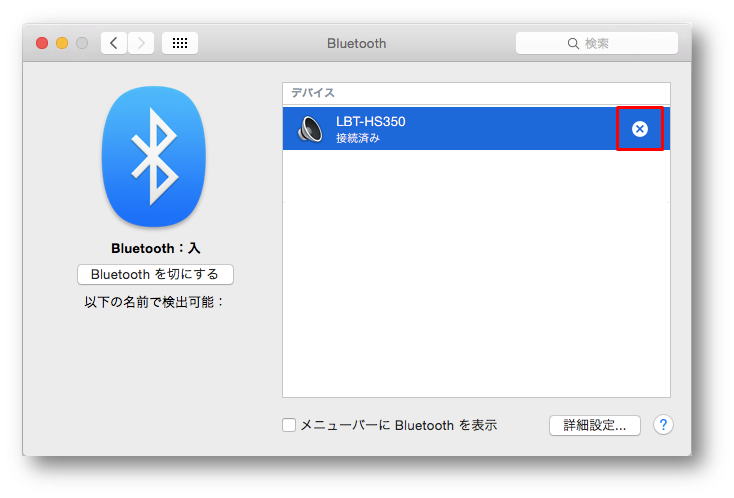Turn off Bluetooth with Bluetooth を切にする
Image resolution: width=734 pixels, height=498 pixels.
[155, 274]
